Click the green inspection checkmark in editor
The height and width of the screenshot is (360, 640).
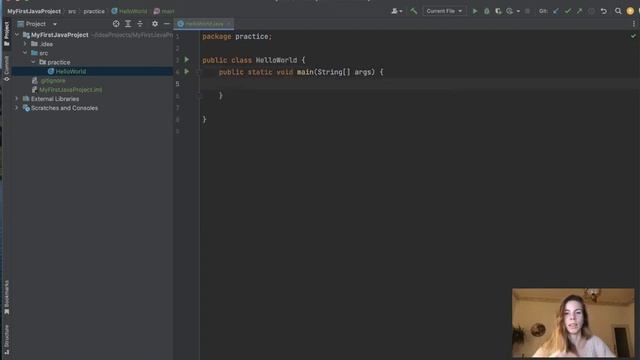[633, 36]
